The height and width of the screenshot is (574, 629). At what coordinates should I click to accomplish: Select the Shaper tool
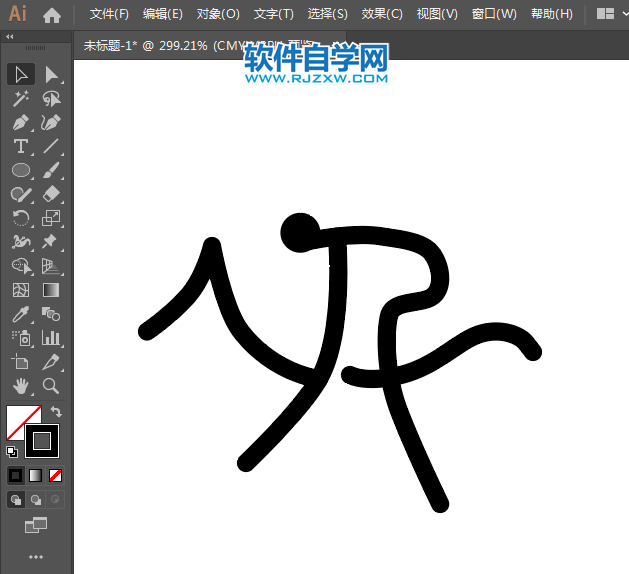pyautogui.click(x=21, y=194)
